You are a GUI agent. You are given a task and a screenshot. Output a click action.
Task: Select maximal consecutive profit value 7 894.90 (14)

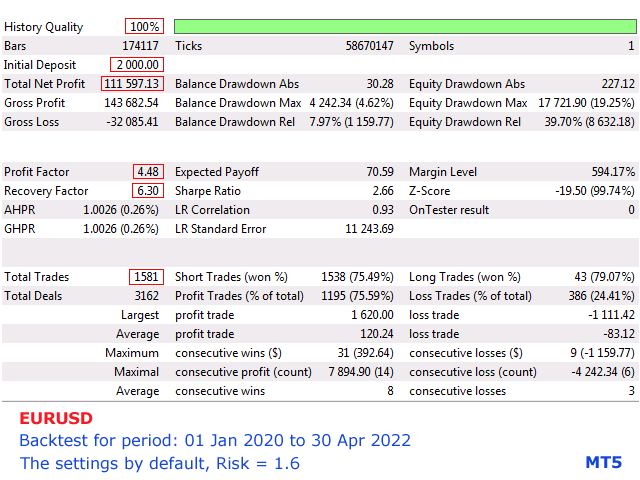pos(361,372)
